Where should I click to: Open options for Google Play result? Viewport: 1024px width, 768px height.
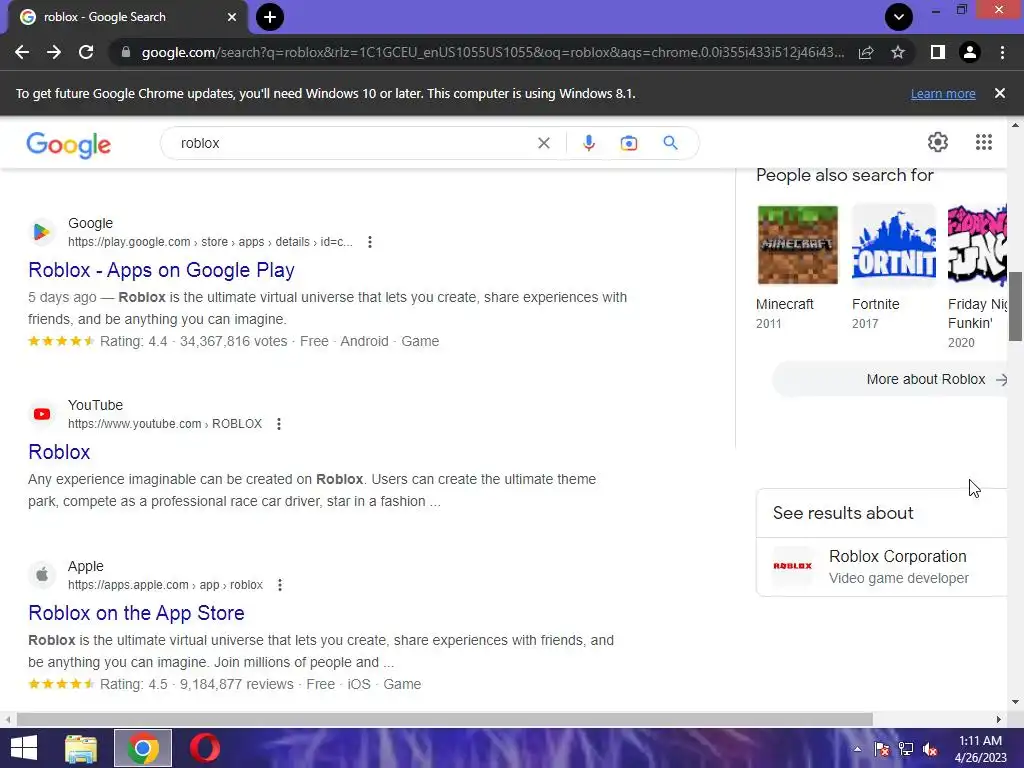pyautogui.click(x=370, y=242)
